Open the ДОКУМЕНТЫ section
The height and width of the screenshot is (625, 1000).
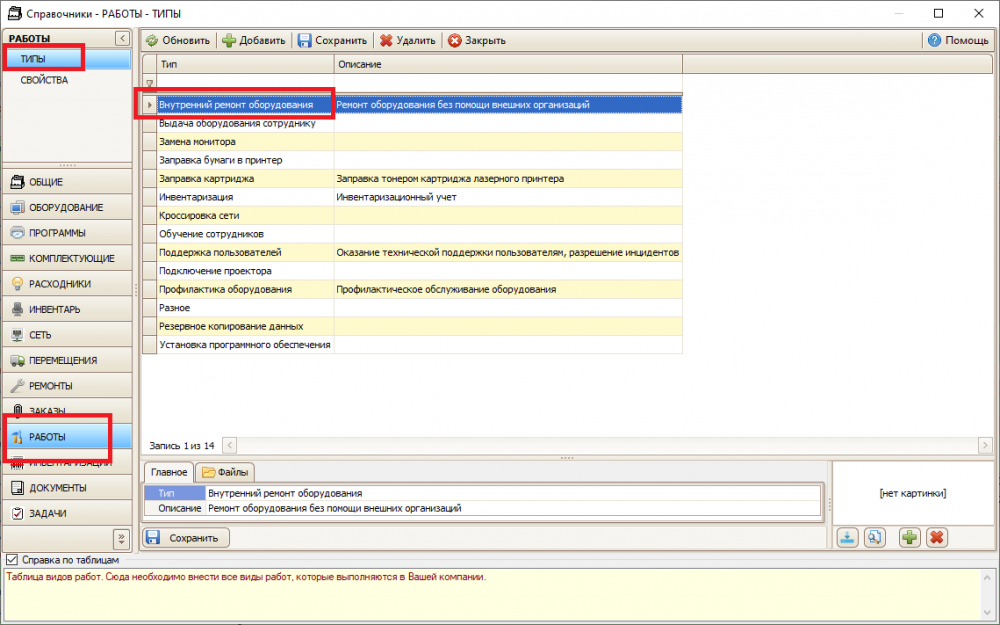68,488
